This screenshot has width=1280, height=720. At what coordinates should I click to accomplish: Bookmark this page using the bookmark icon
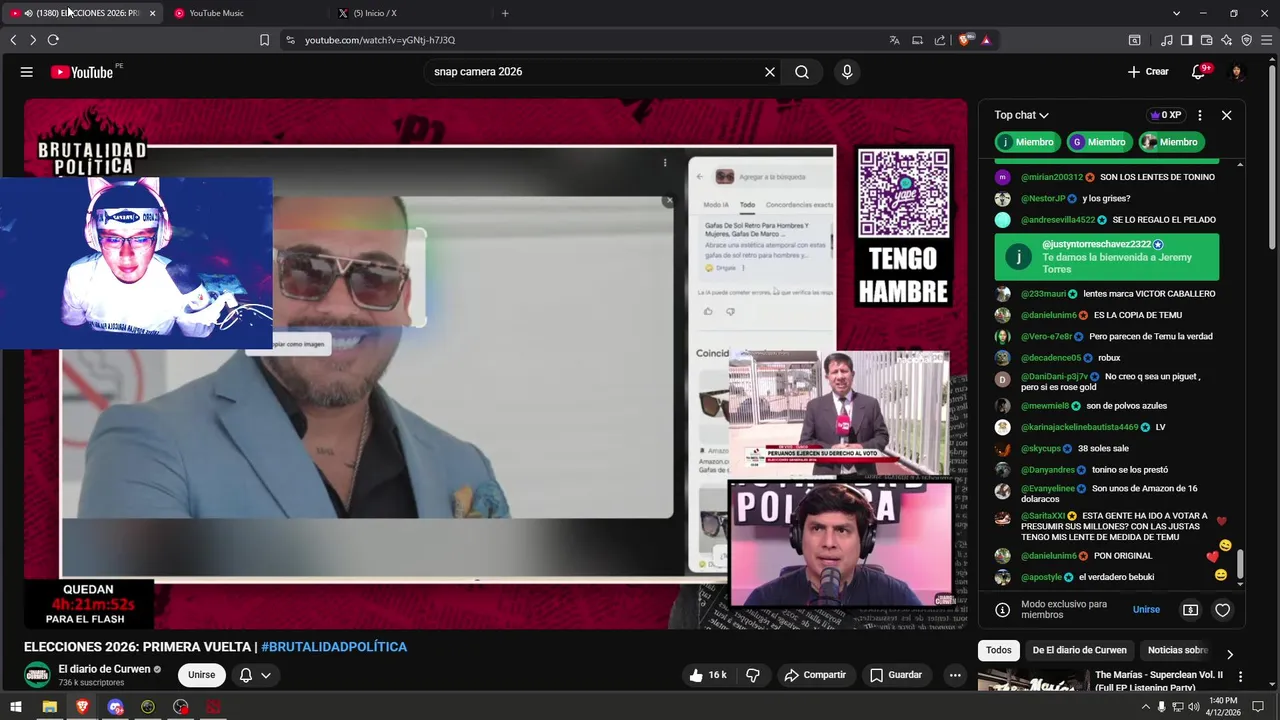pyautogui.click(x=264, y=40)
